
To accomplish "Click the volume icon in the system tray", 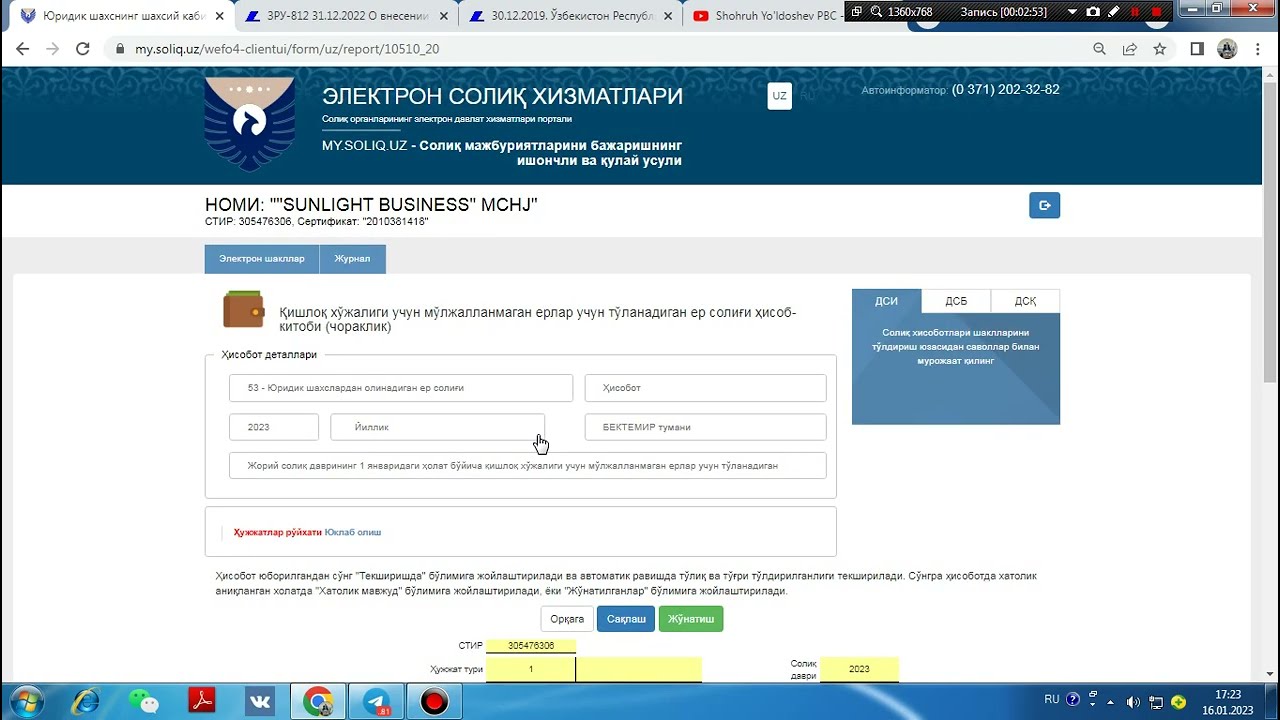I will 1133,701.
